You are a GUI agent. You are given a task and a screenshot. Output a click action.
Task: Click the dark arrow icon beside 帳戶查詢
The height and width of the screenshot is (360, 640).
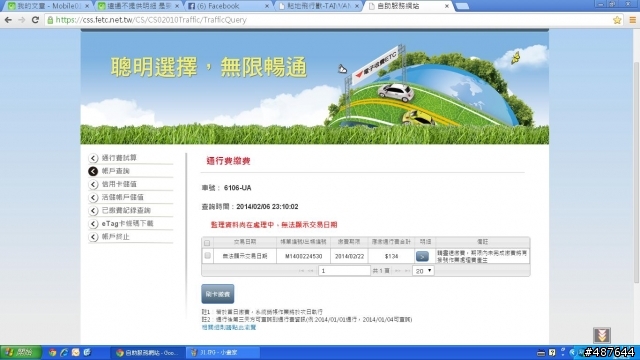[x=93, y=171]
